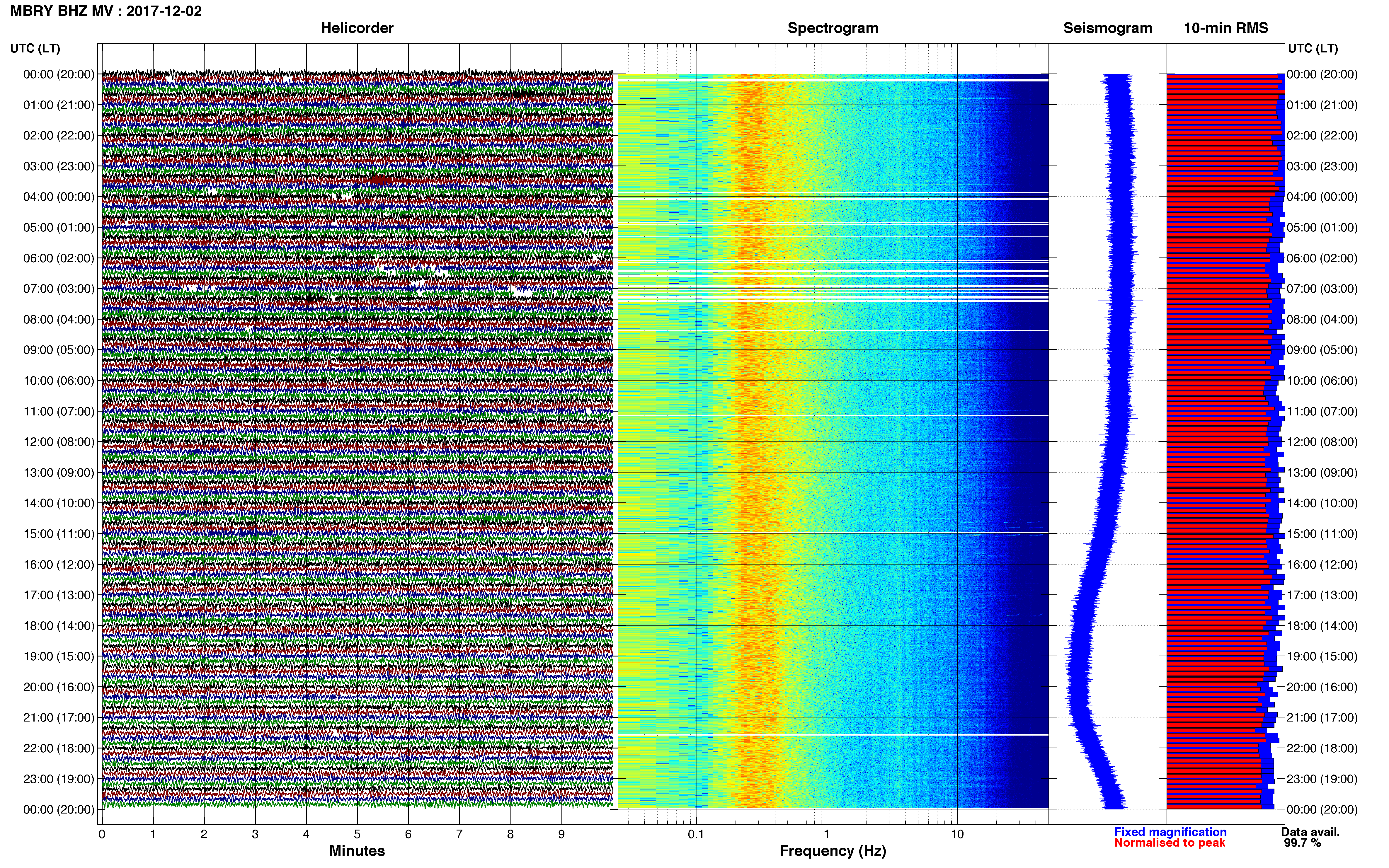The width and height of the screenshot is (1389, 868).
Task: Click RMS-side time label "17:00 (13:00)"
Action: (1322, 595)
